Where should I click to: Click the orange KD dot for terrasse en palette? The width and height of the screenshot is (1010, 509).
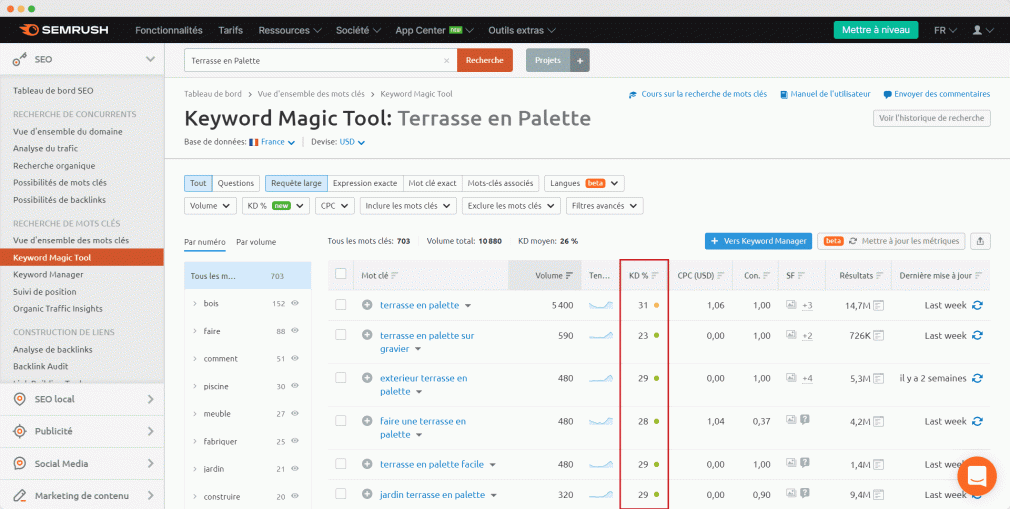[656, 305]
